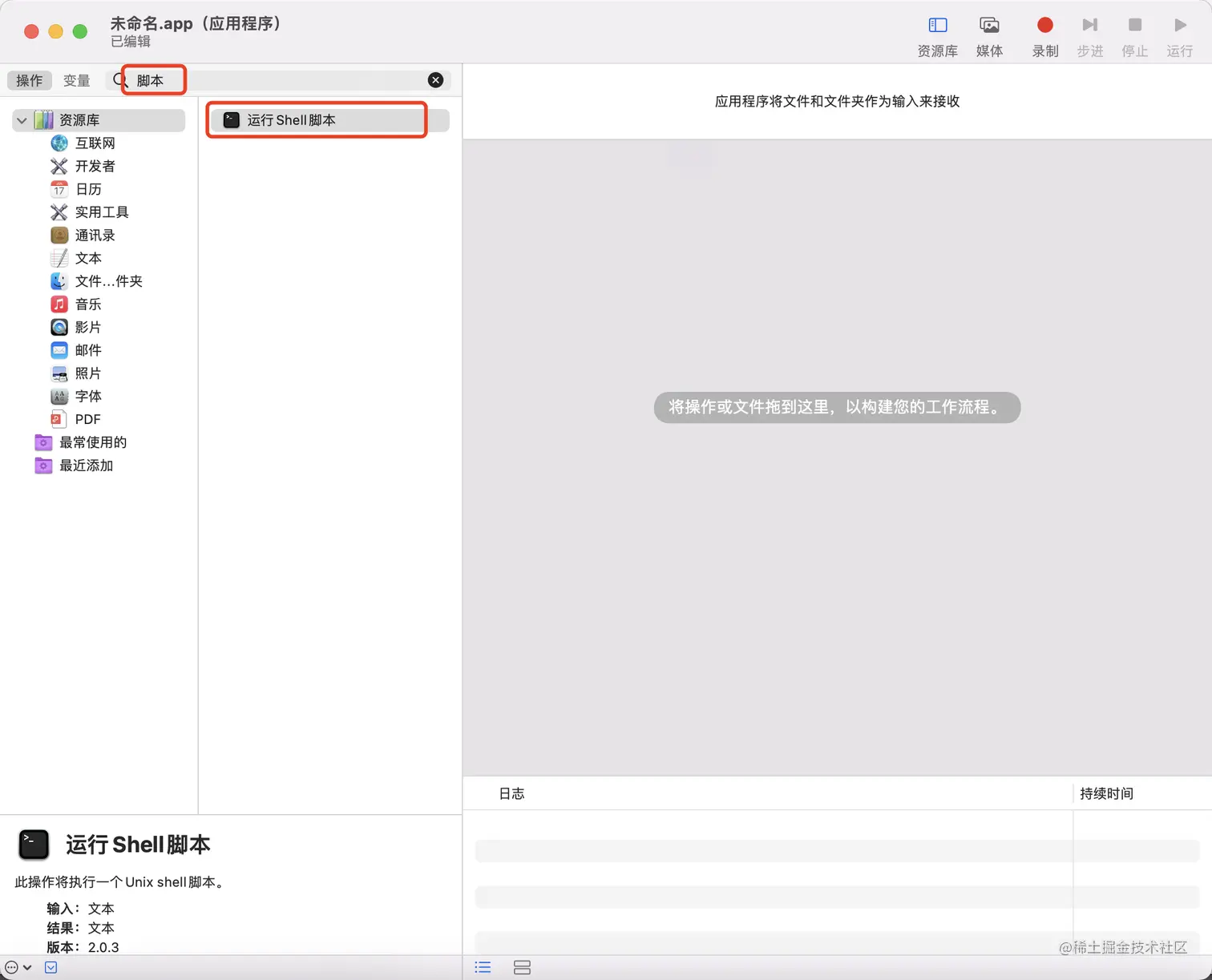
Task: Clear the search field text
Action: pos(435,80)
